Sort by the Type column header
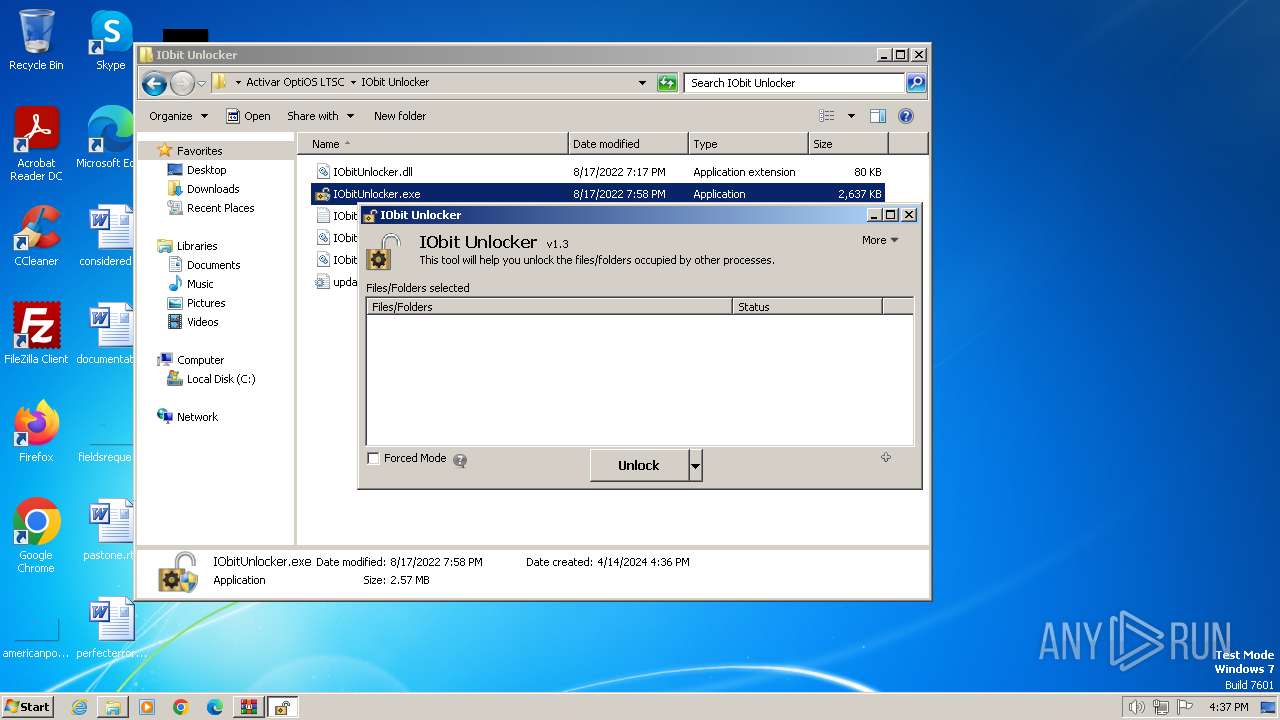The image size is (1280, 720). 748,144
